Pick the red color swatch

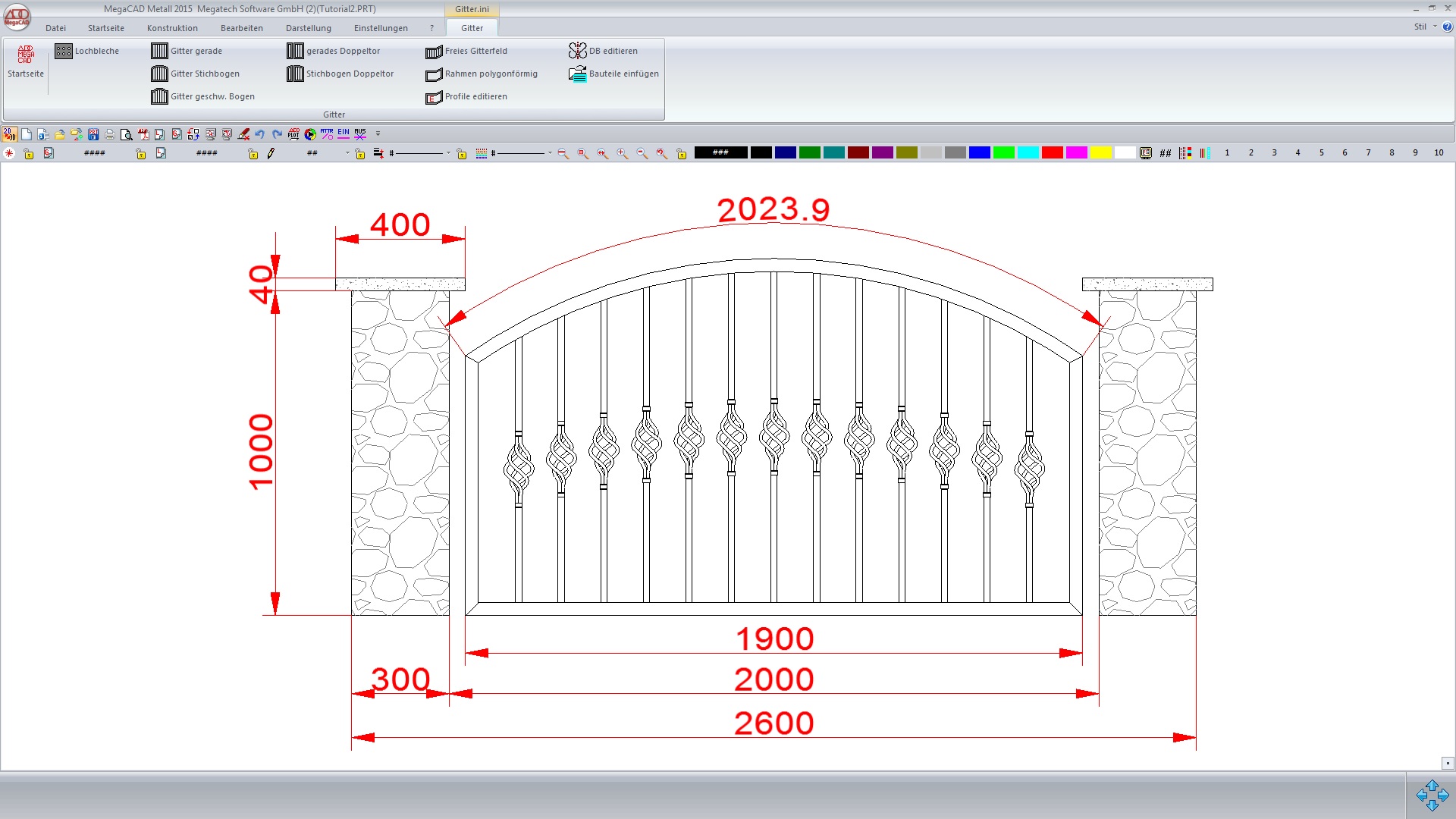(1052, 152)
